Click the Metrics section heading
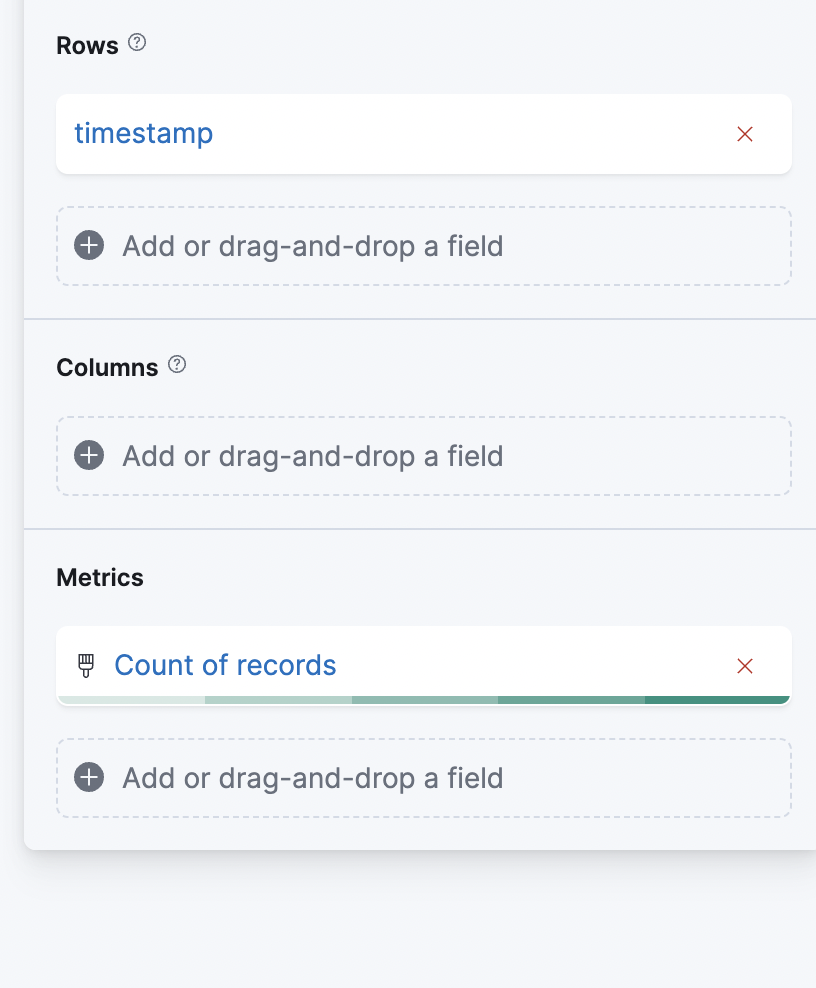This screenshot has height=988, width=816. tap(100, 578)
